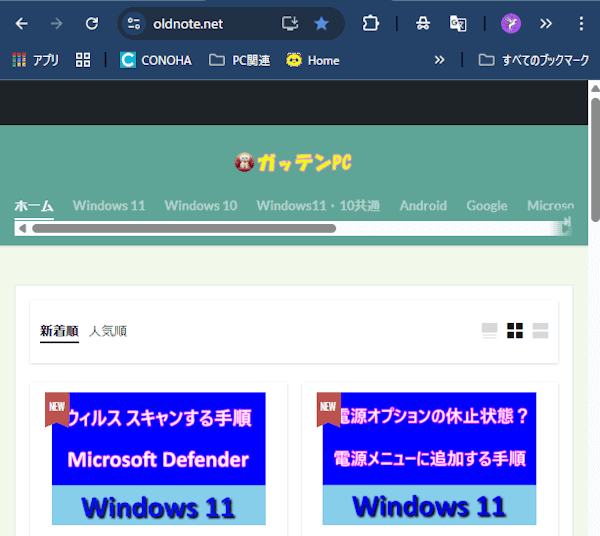Open すべてのブックマーク folder

(533, 60)
